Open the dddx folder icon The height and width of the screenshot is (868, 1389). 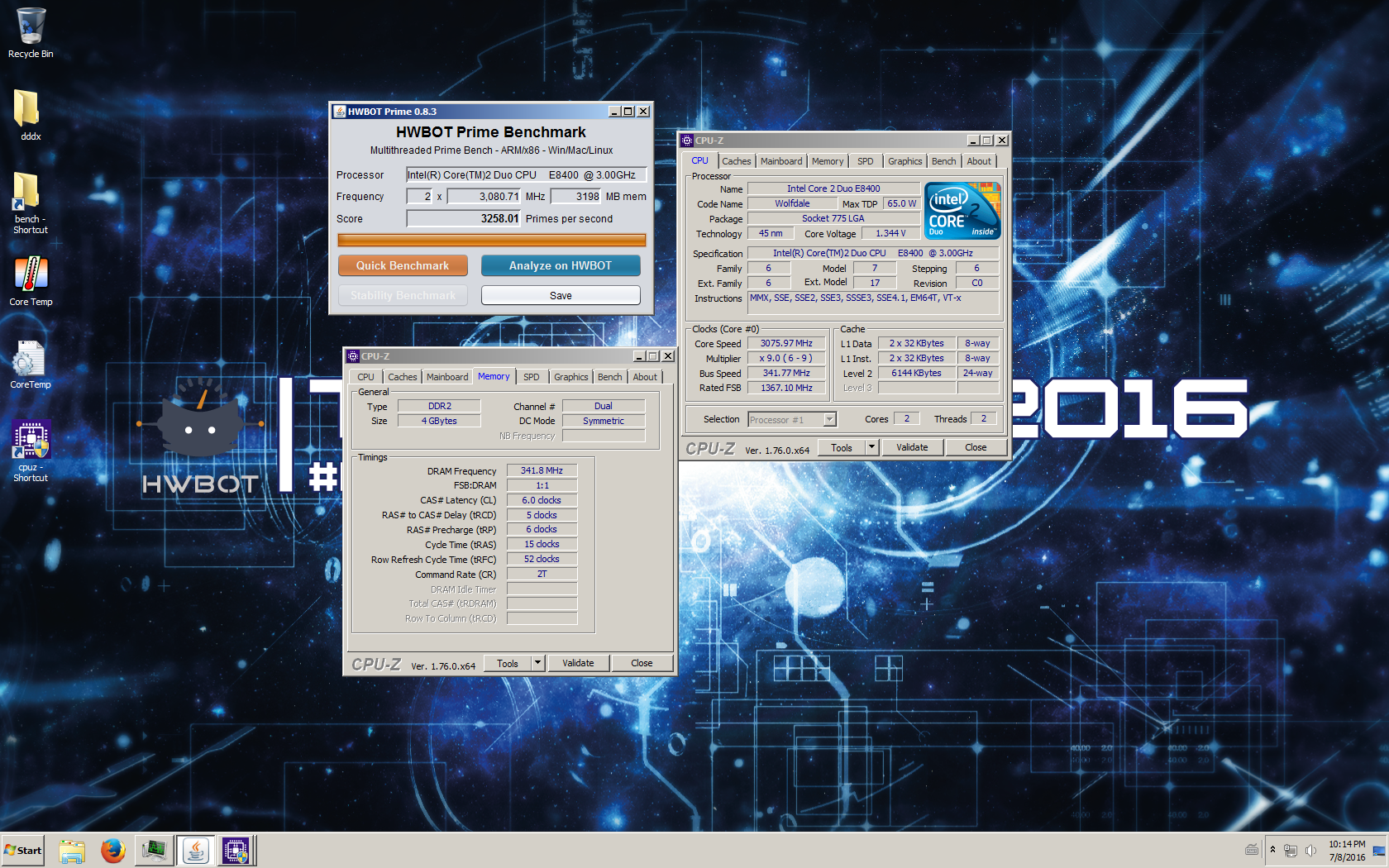31,115
